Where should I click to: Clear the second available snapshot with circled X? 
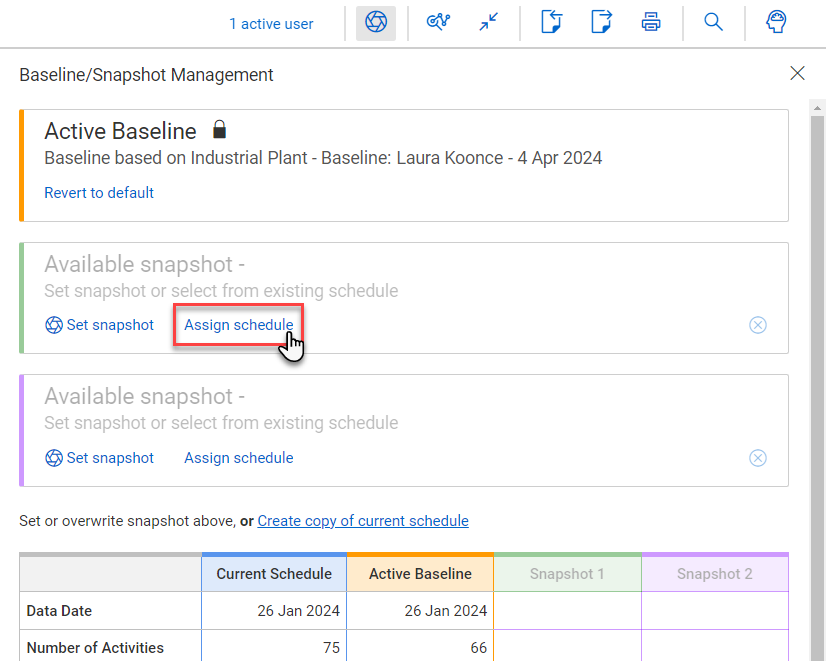758,457
